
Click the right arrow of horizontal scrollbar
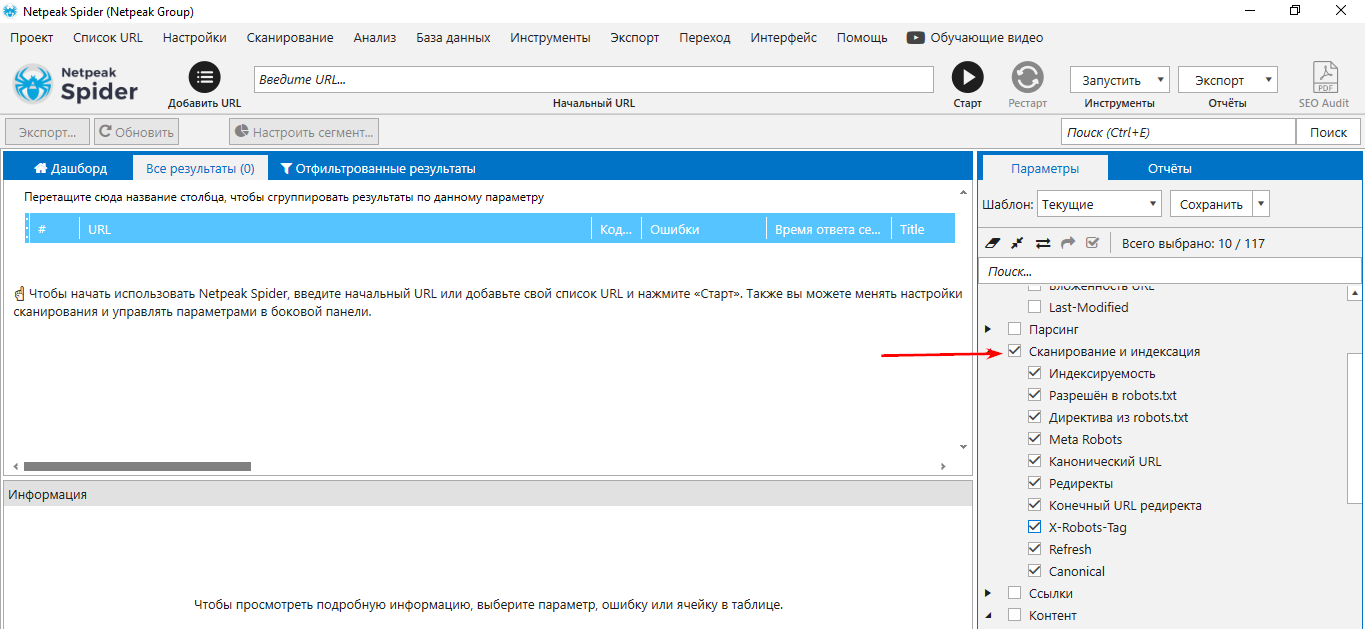(x=943, y=466)
